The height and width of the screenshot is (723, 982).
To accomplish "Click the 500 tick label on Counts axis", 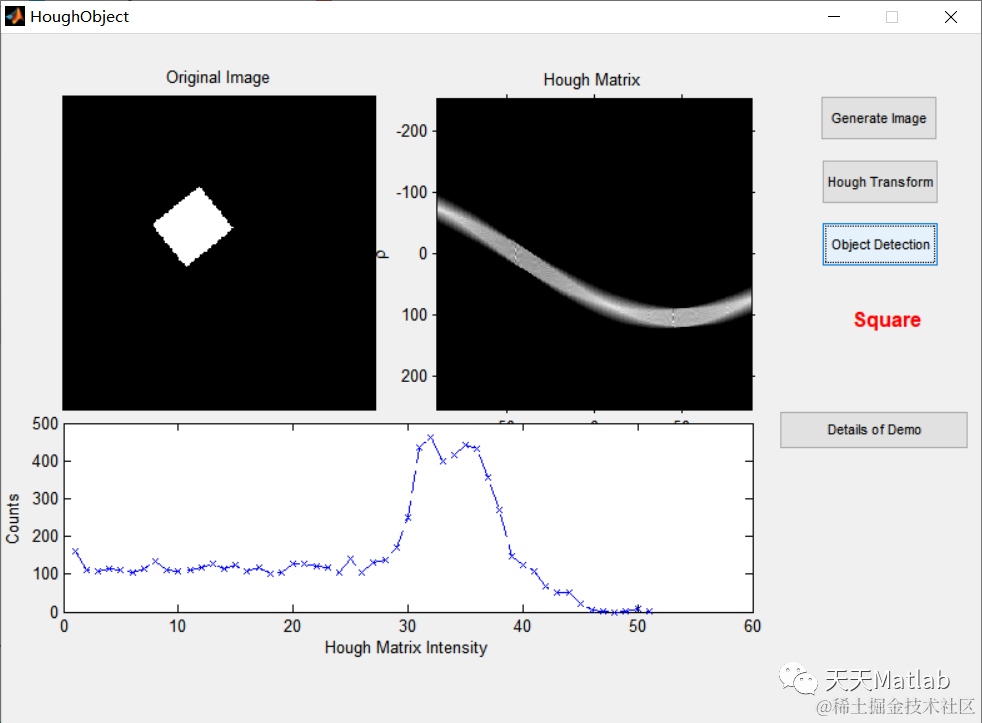I will 45,424.
